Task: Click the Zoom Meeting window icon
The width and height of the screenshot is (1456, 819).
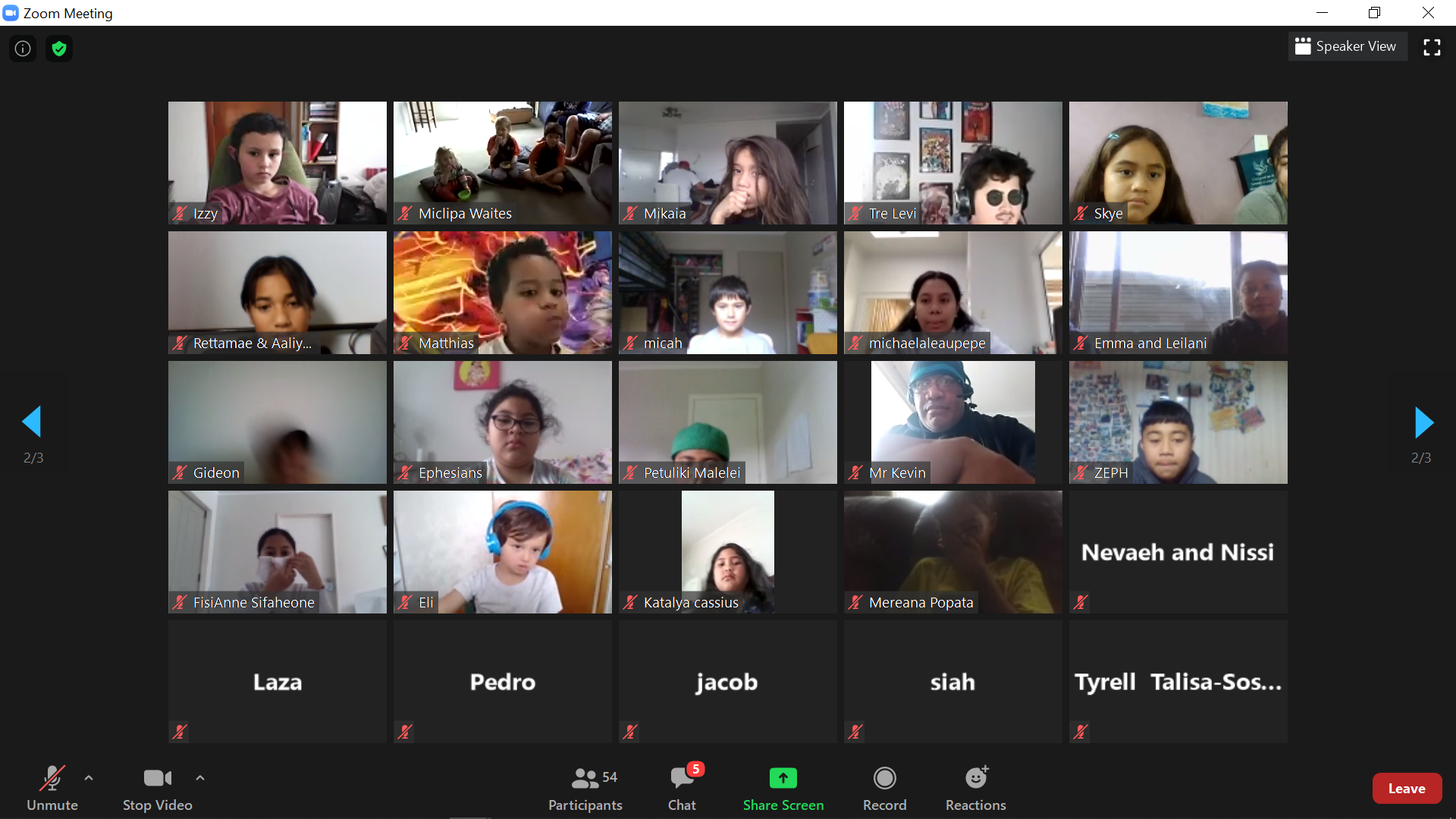Action: pyautogui.click(x=11, y=13)
